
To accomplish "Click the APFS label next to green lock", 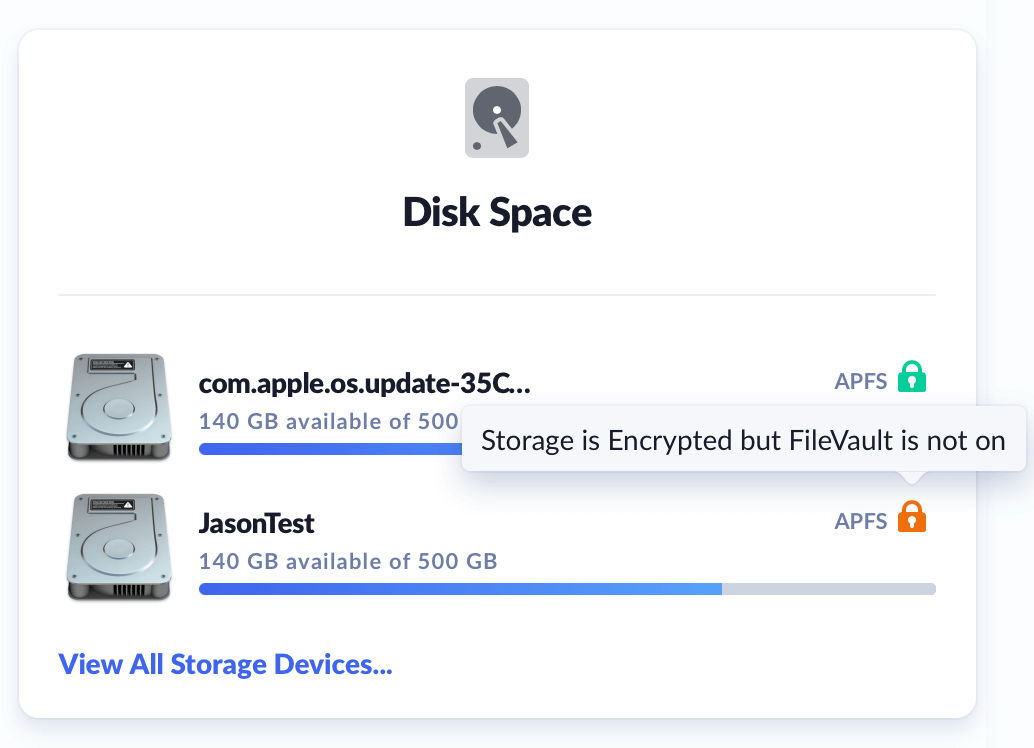I will [861, 381].
